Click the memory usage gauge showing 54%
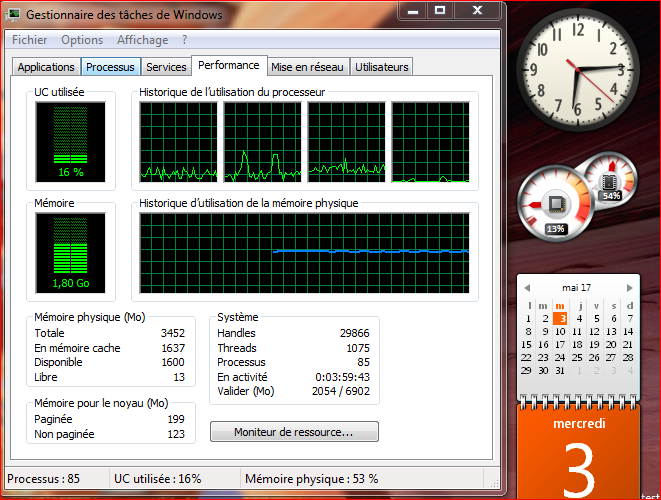 point(609,180)
